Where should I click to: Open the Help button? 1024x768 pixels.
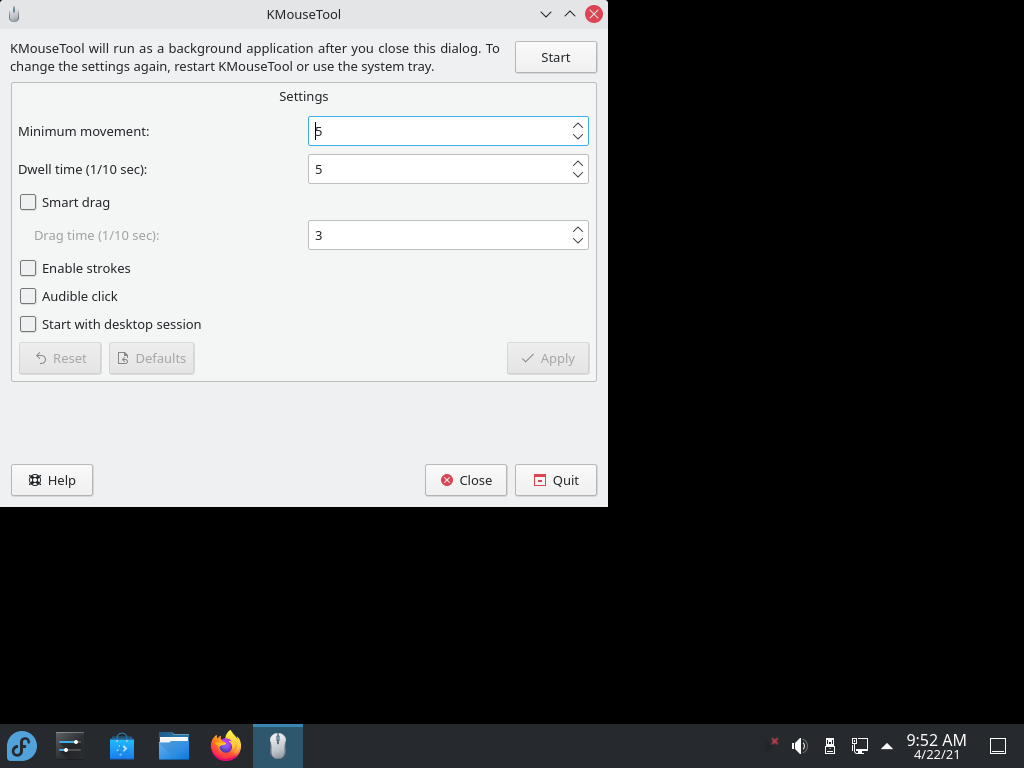(x=52, y=480)
